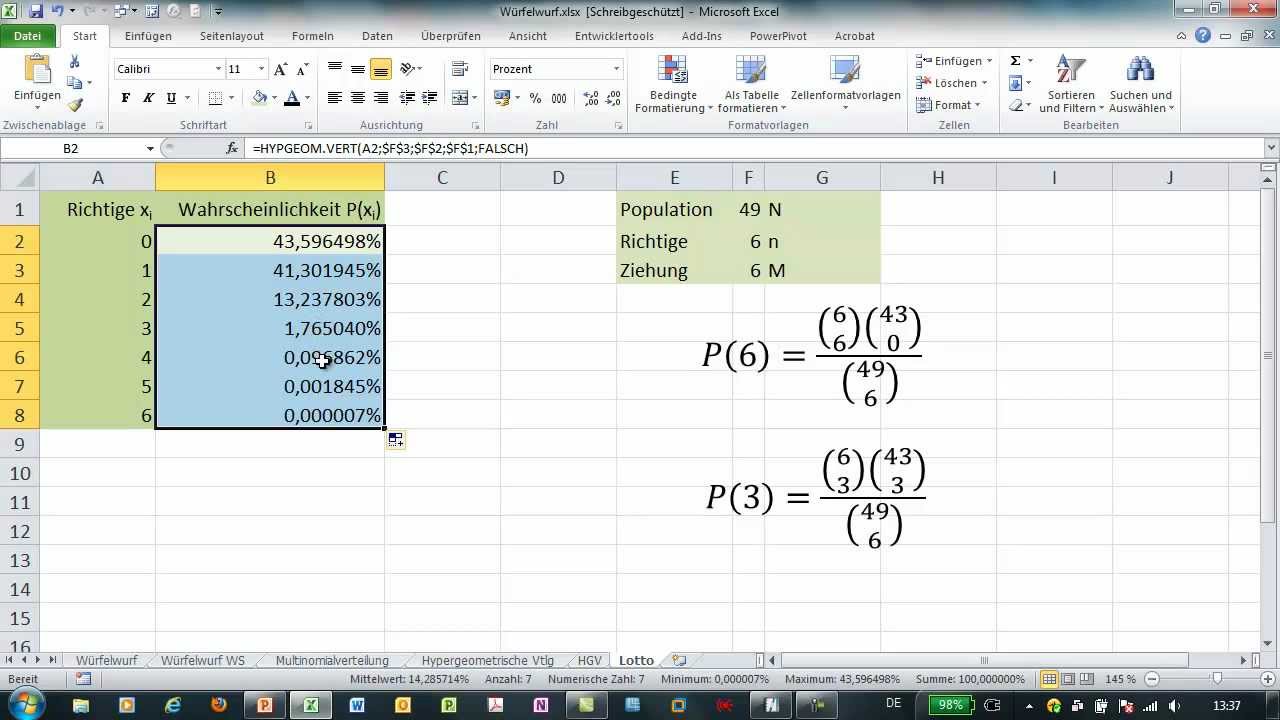Click the Copy icon in Zwischenablage

click(x=74, y=83)
